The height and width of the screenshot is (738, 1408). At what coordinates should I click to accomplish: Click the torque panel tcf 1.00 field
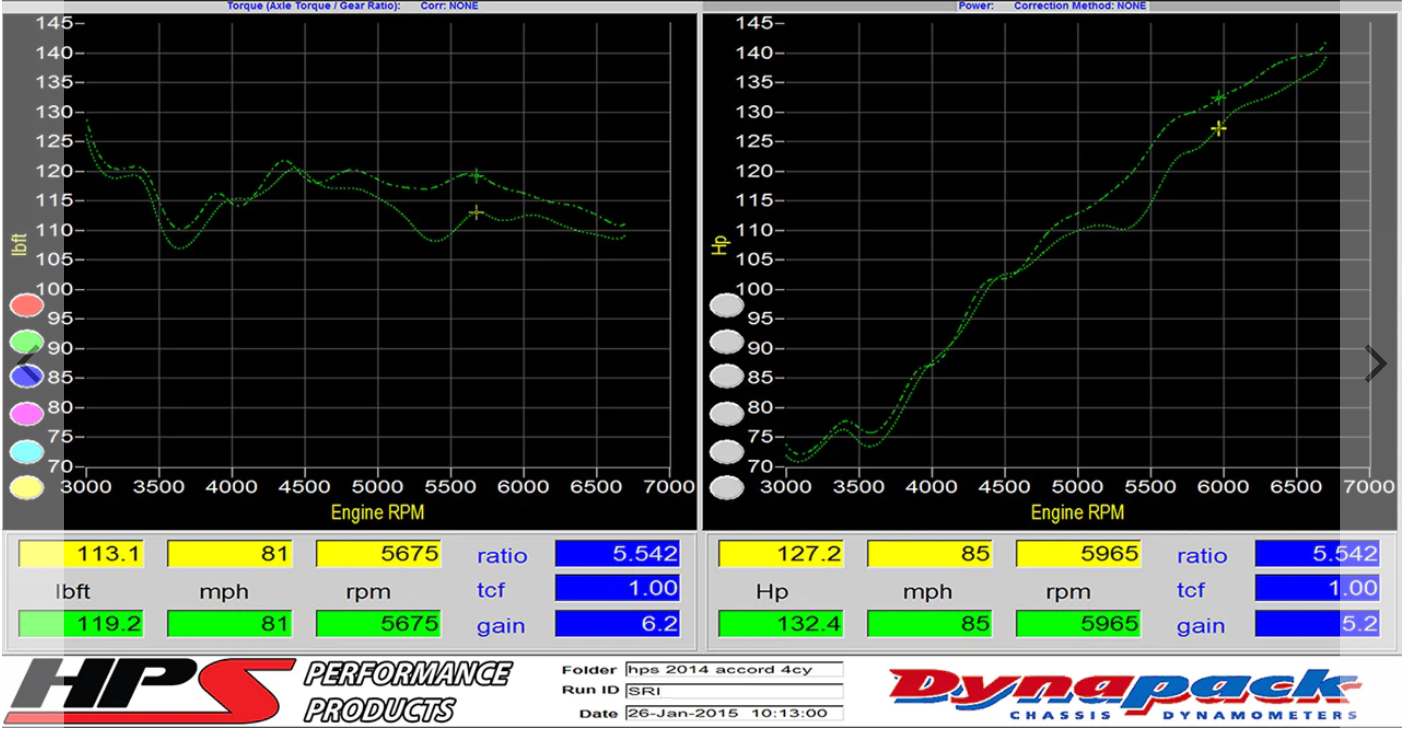(618, 588)
